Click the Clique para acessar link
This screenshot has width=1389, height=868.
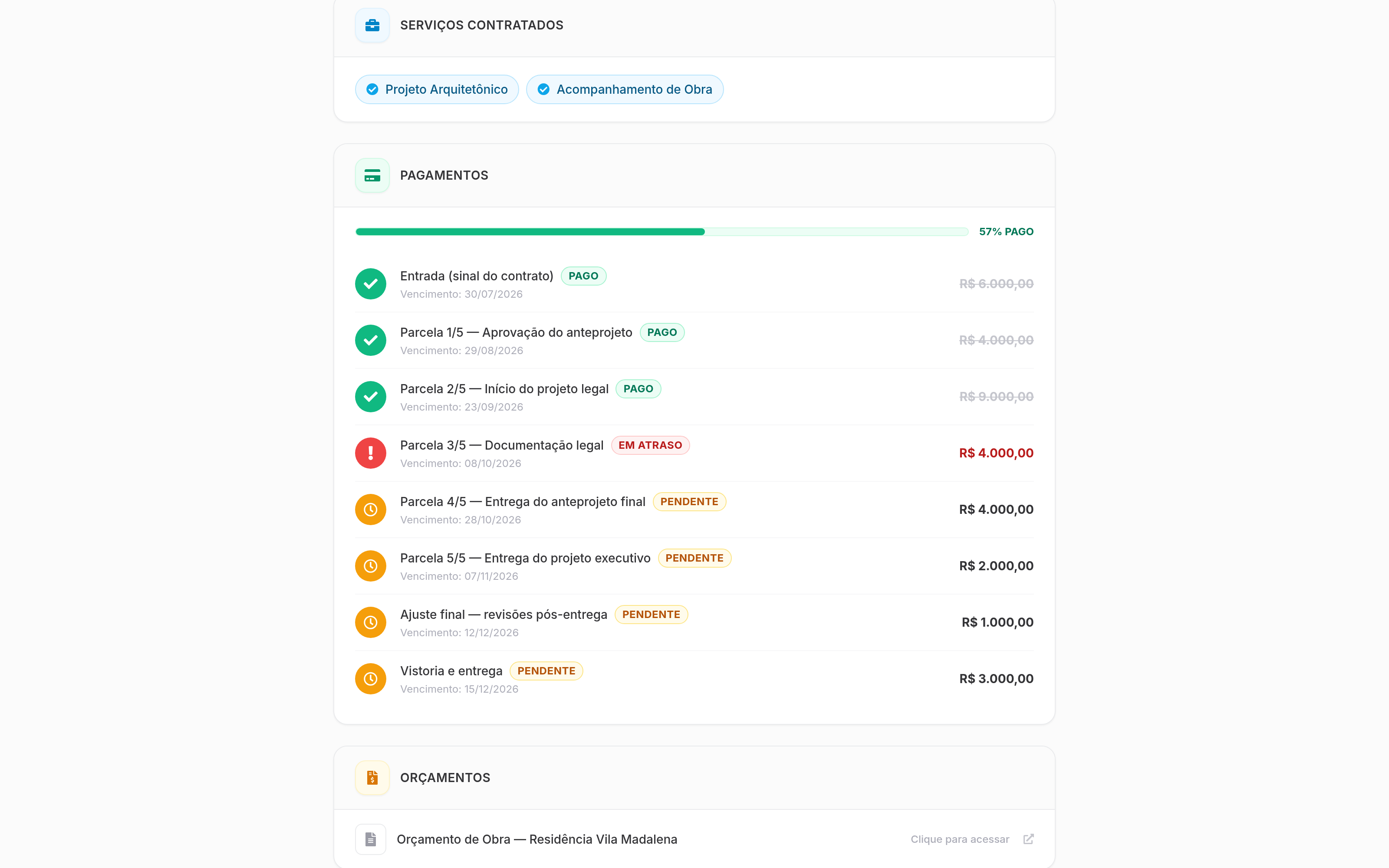[x=960, y=839]
